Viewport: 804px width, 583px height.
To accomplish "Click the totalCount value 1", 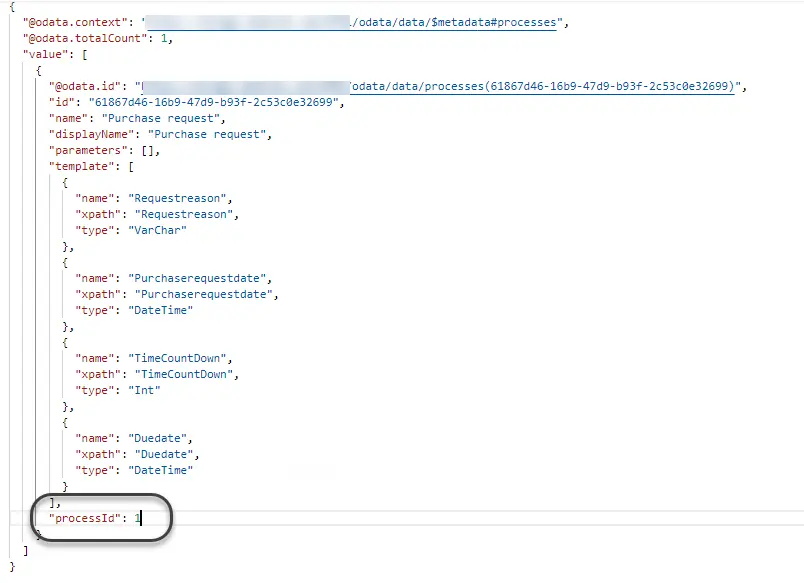I will coord(164,38).
